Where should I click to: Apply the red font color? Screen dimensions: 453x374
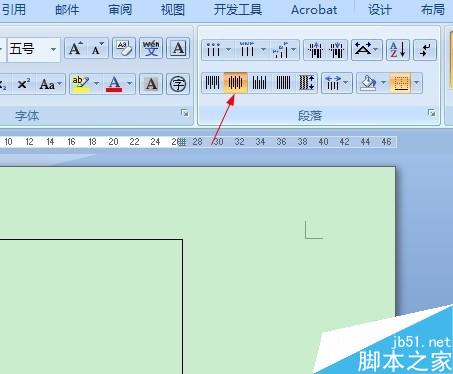pyautogui.click(x=114, y=84)
